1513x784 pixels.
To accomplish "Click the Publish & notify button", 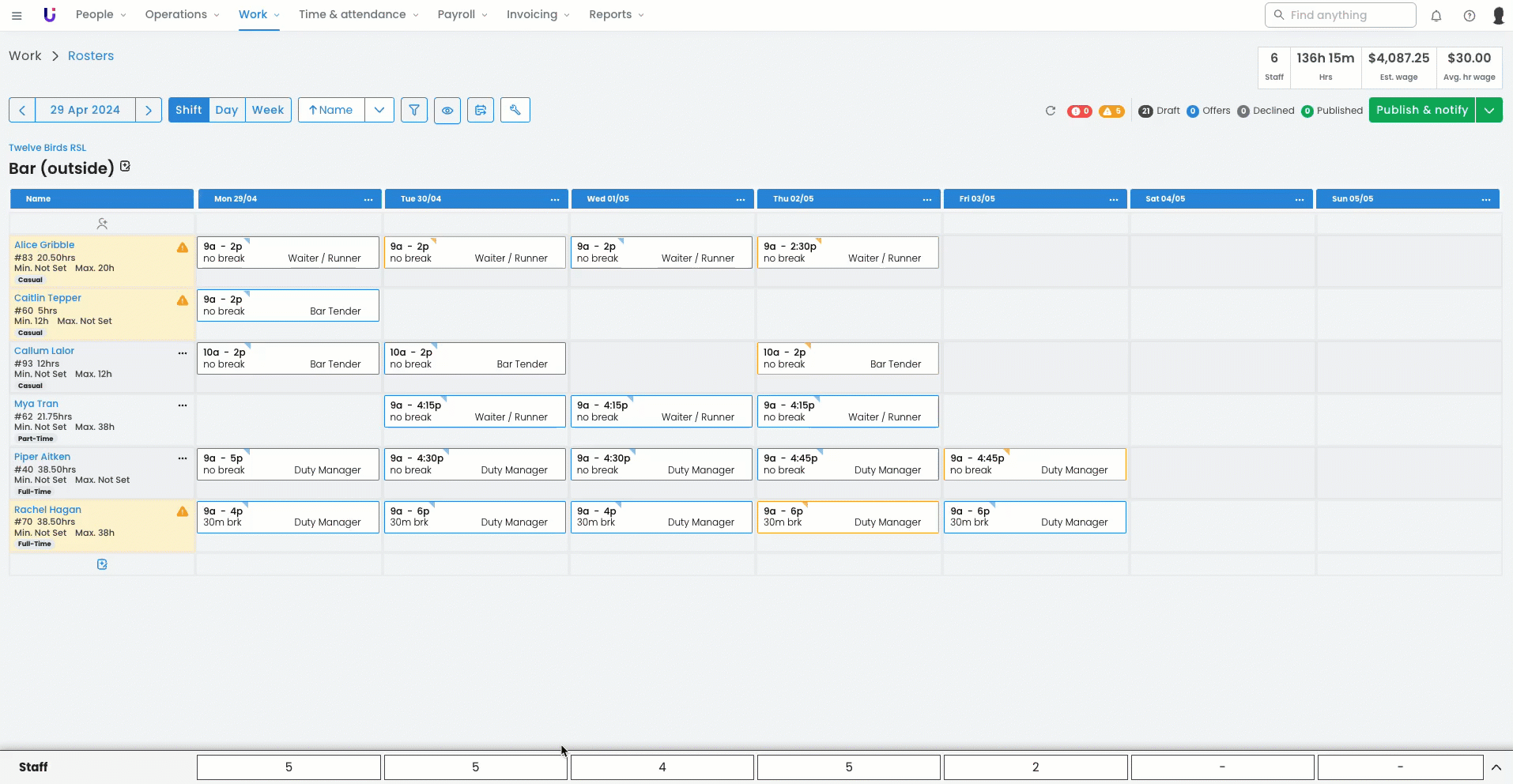I will pos(1421,110).
